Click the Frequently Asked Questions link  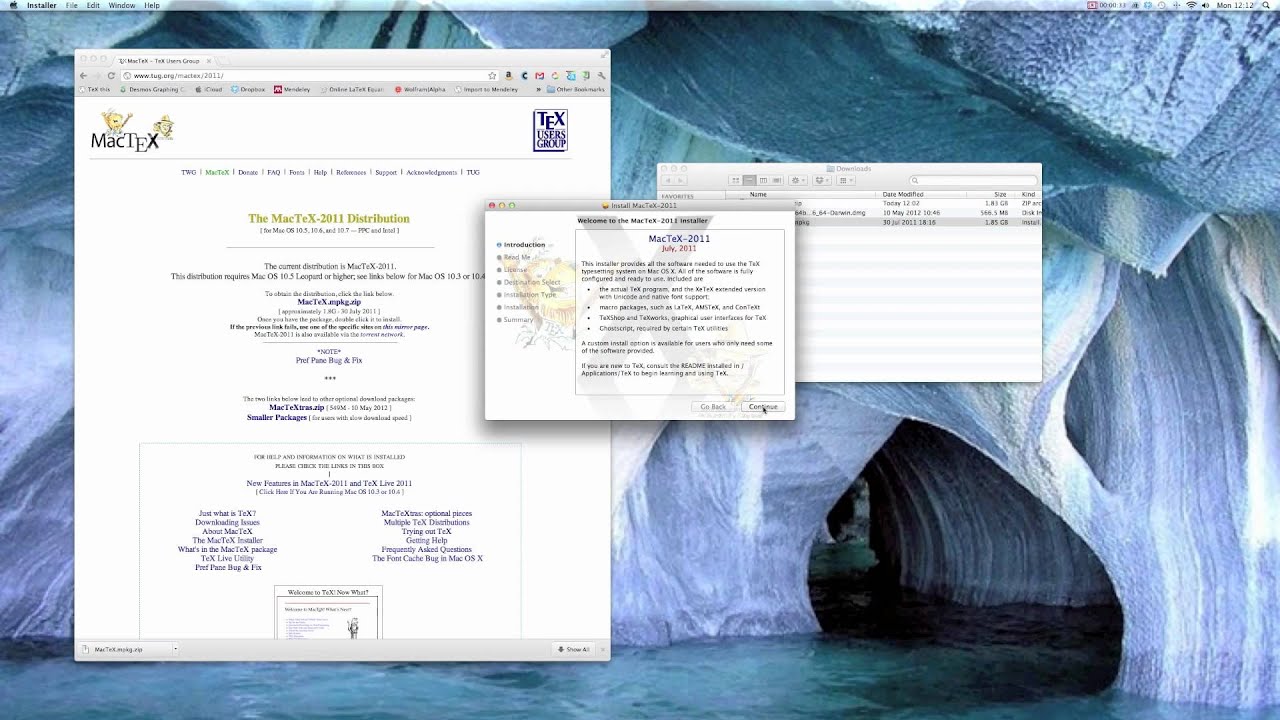coord(426,549)
